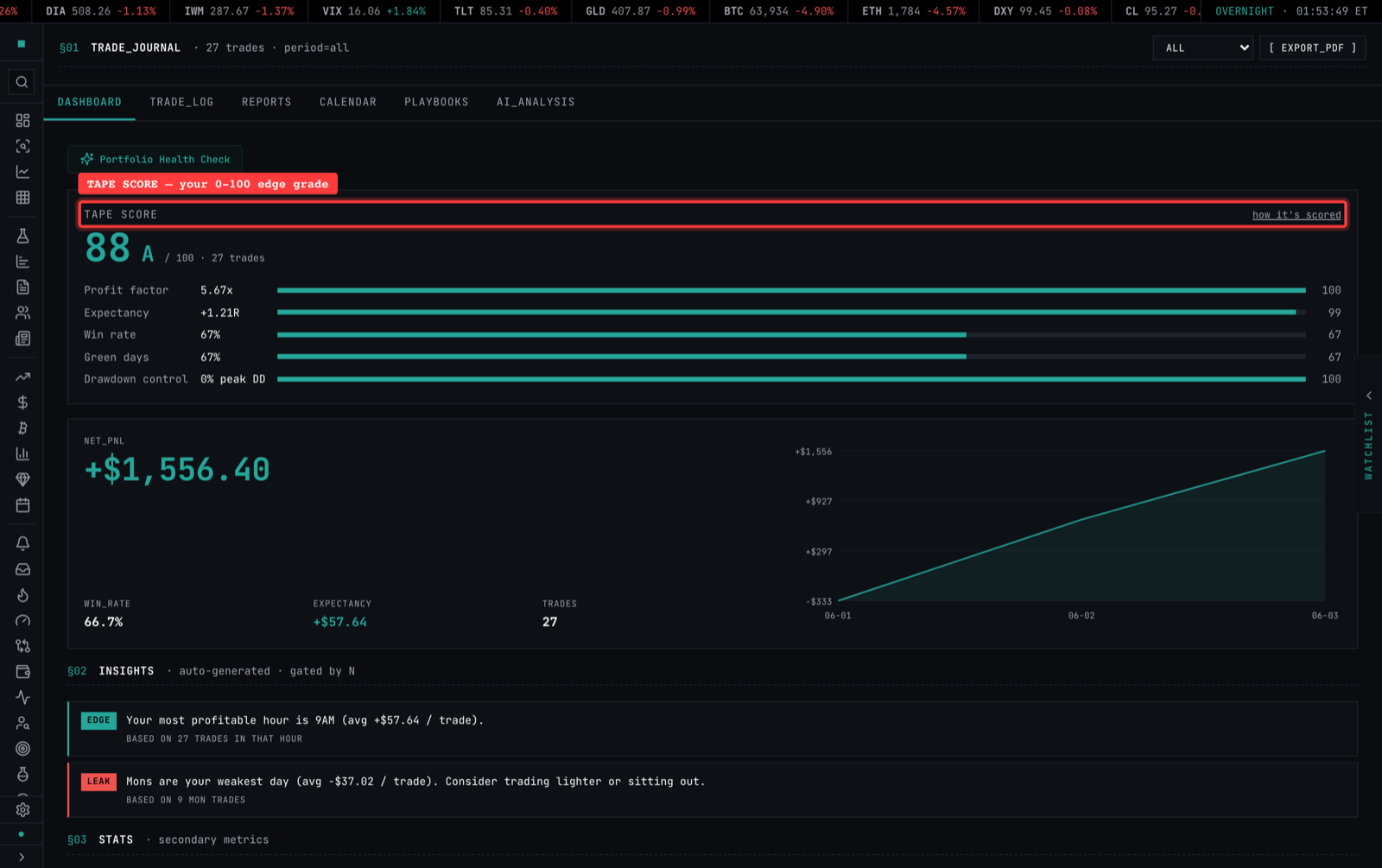
Task: Open the wallet icon in sidebar
Action: point(22,671)
